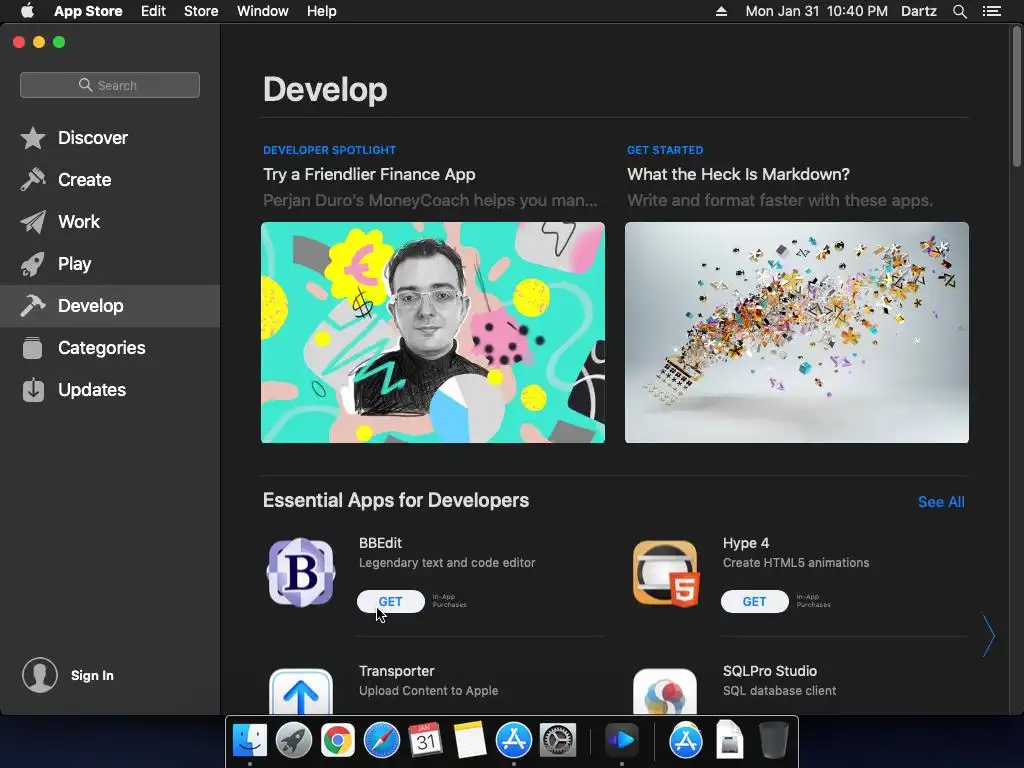This screenshot has width=1024, height=768.
Task: Open System Preferences gear in dock
Action: click(558, 740)
